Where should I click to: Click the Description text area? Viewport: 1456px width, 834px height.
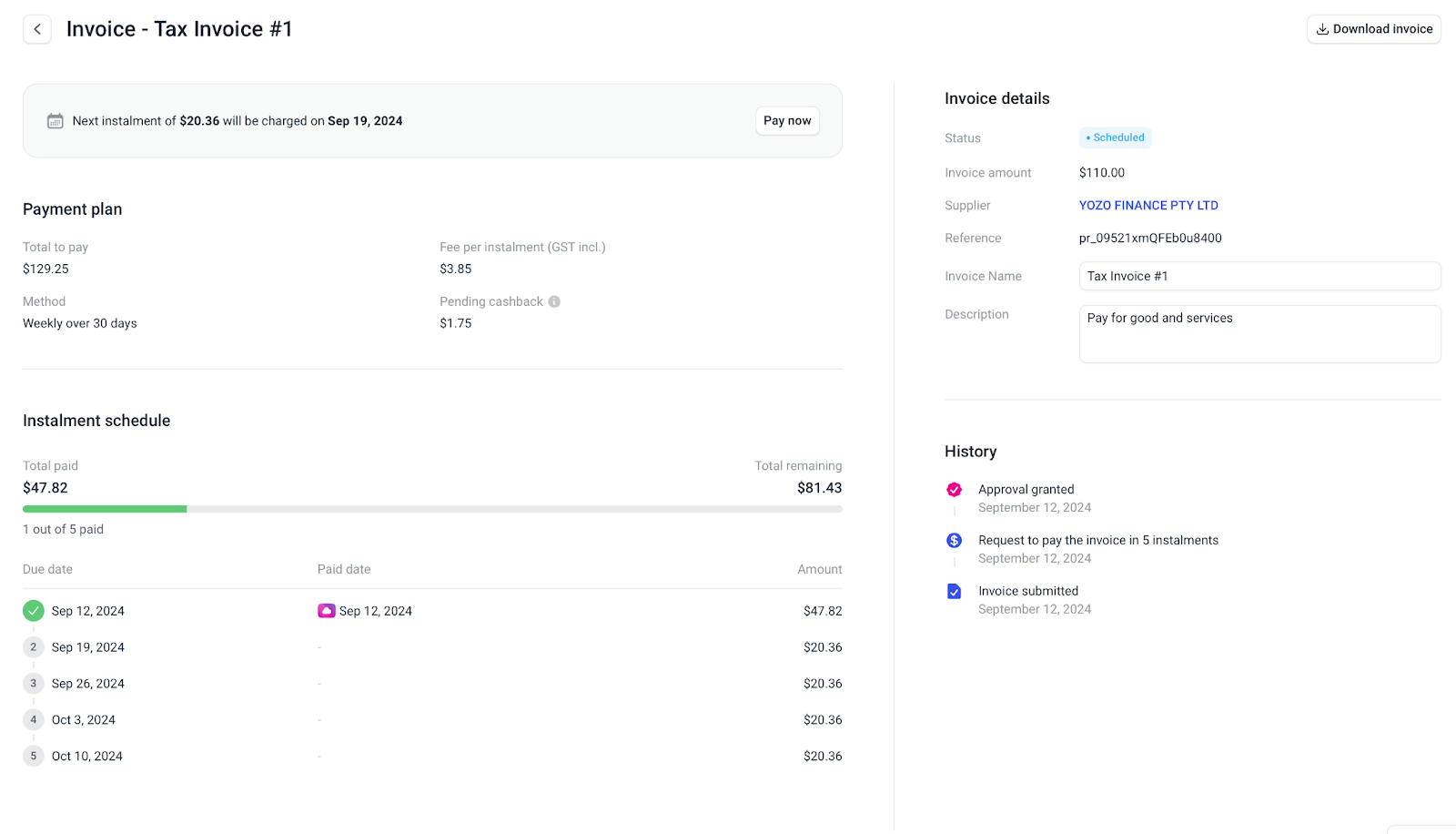1259,334
